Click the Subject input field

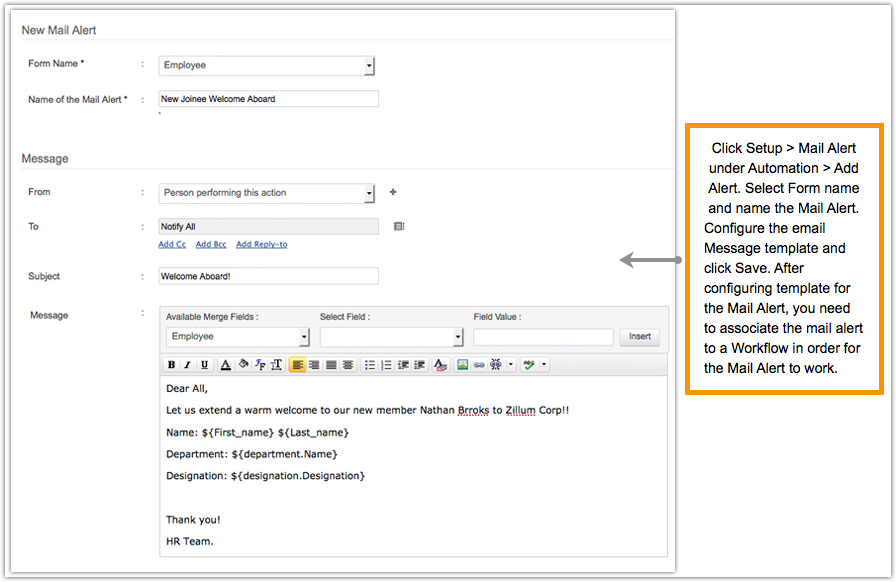[268, 276]
